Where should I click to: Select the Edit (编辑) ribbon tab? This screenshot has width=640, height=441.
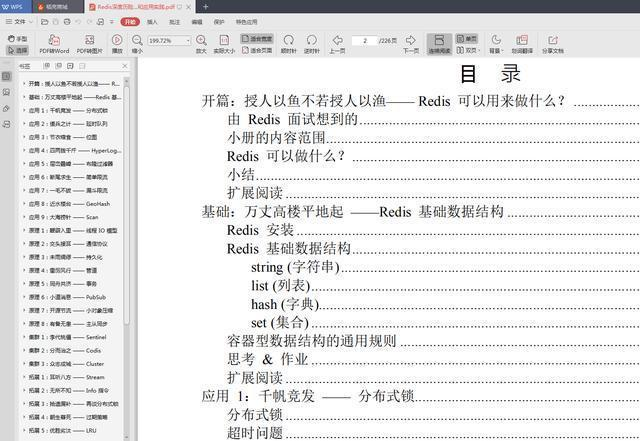[x=197, y=22]
